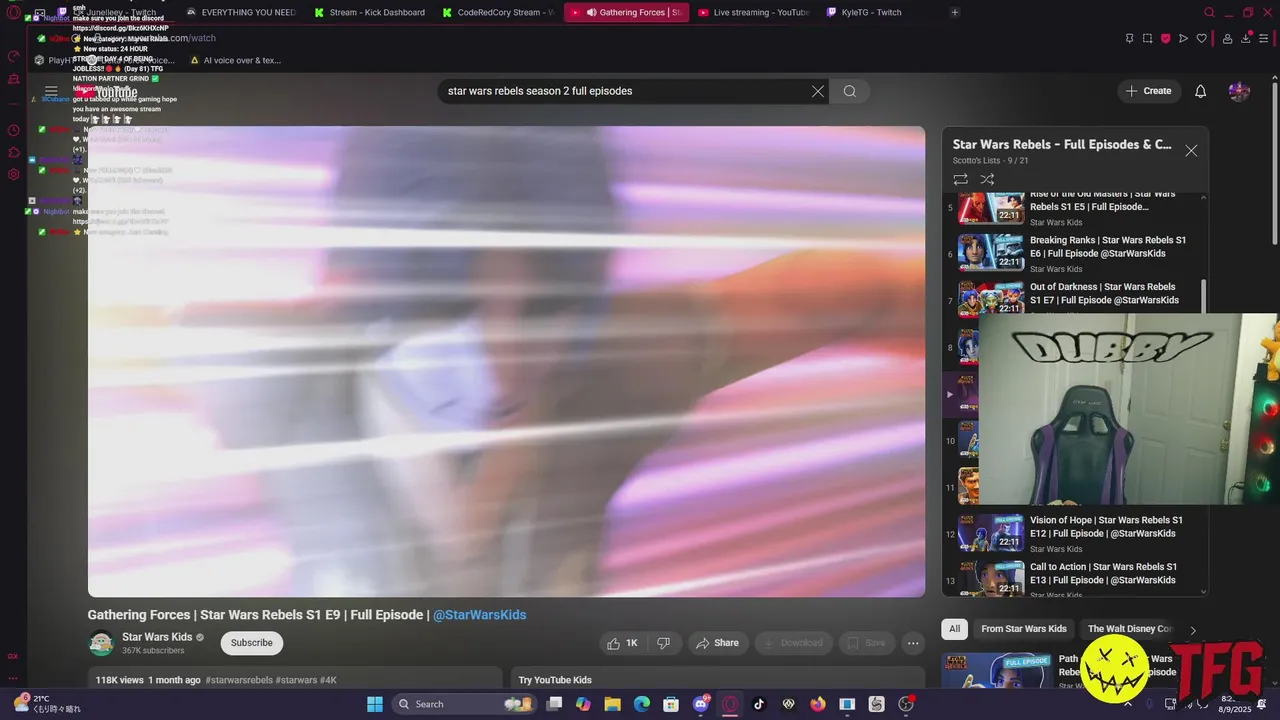Click taskbar Search box
The image size is (1280, 720).
coord(464,704)
